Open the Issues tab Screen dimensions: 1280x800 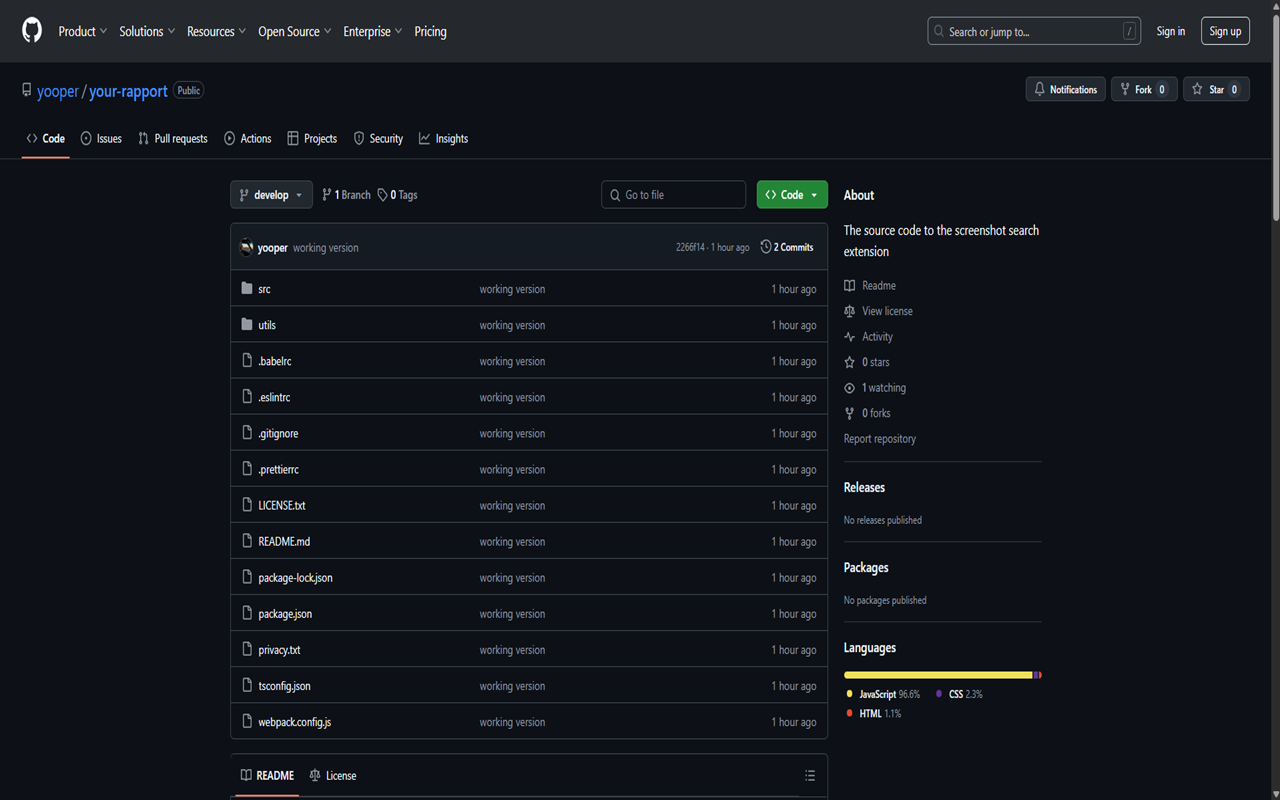[101, 139]
